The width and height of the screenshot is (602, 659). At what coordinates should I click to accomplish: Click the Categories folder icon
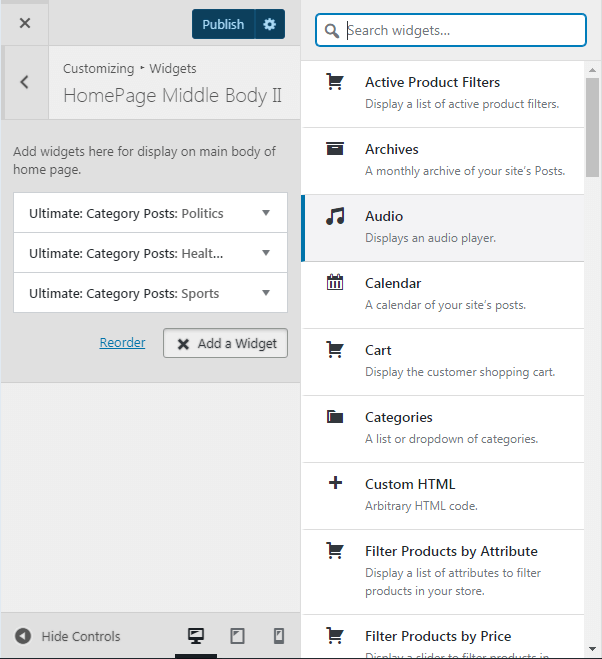pyautogui.click(x=335, y=416)
